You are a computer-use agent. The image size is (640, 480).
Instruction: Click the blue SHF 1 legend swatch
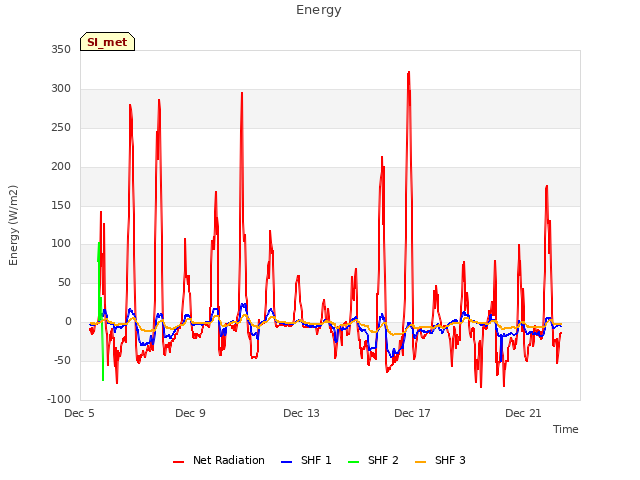click(x=287, y=462)
